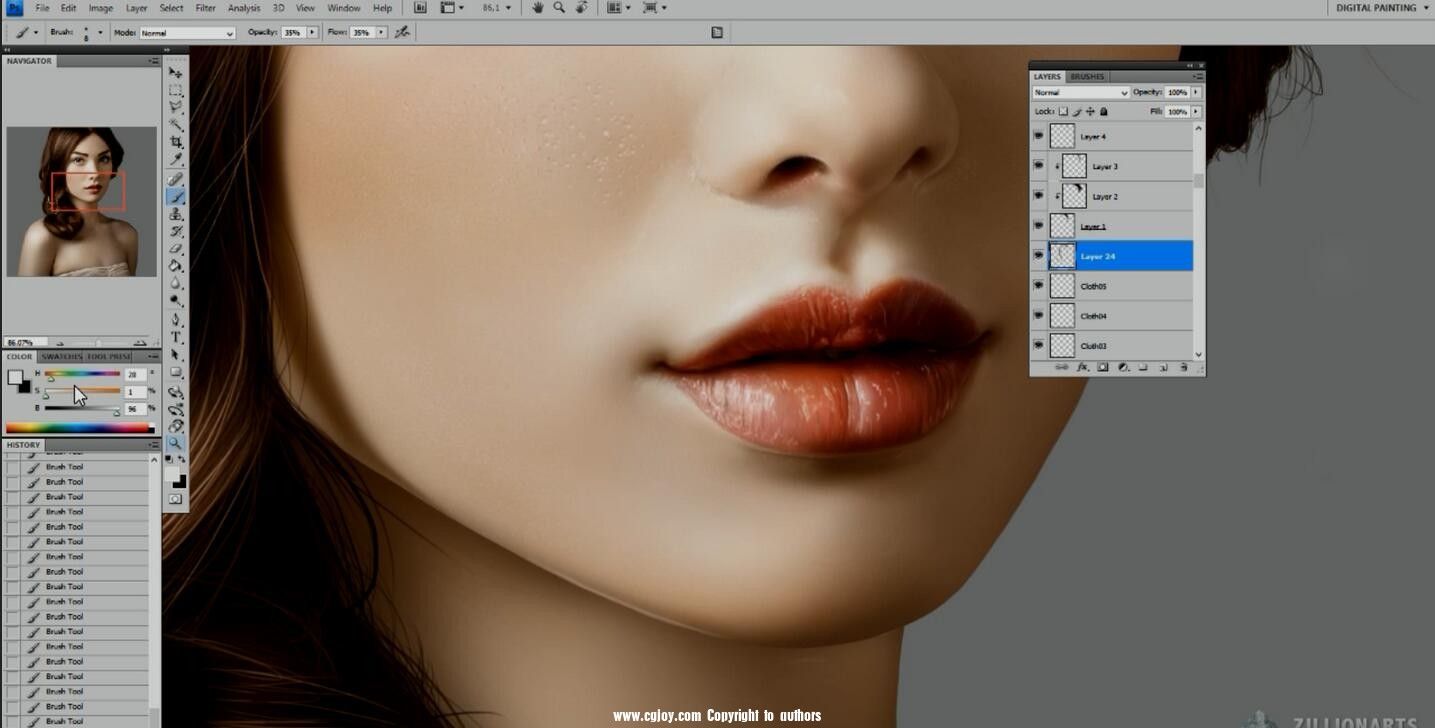Screen dimensions: 1435x728
Task: Click the Zoom tool in the application bar
Action: (559, 8)
